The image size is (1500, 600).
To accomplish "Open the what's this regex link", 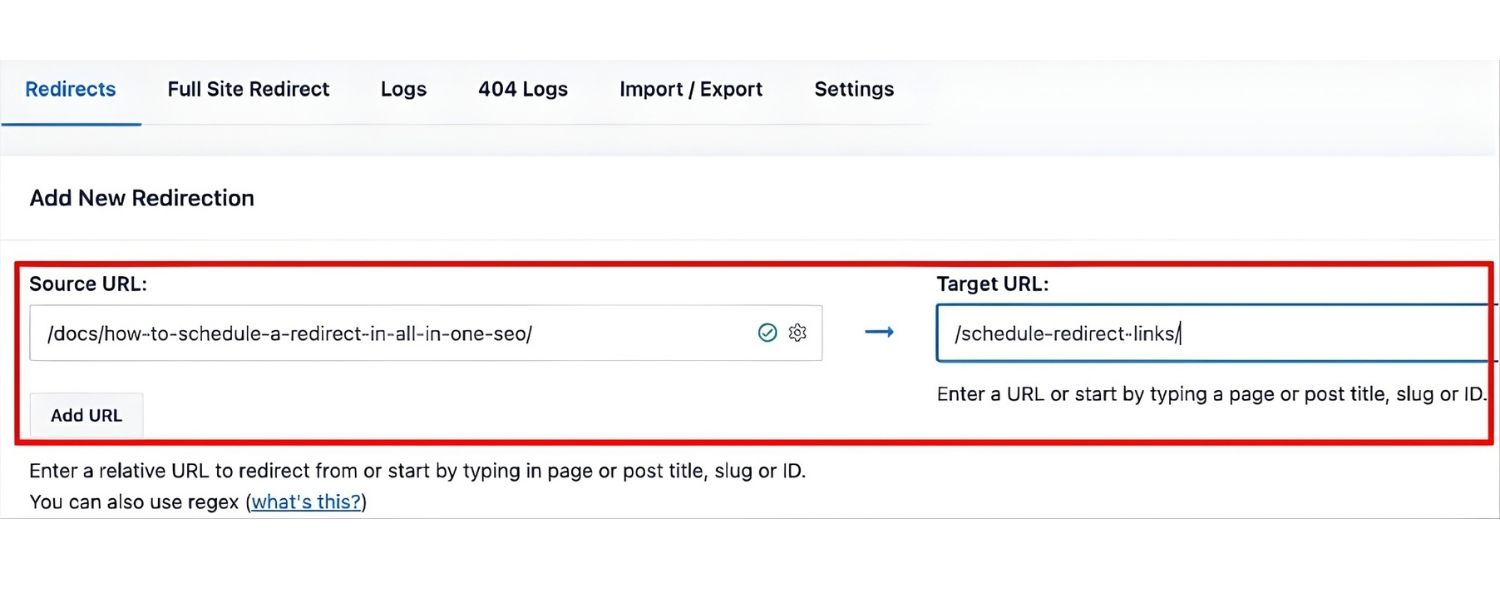I will pos(305,502).
